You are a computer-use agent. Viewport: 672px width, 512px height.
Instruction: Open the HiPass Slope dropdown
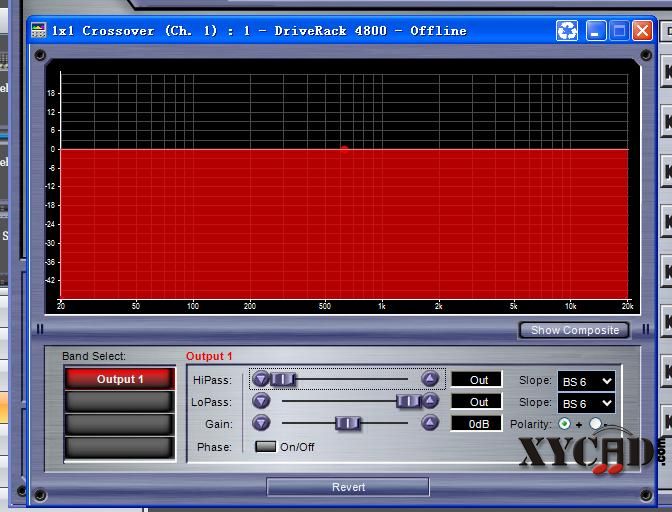[x=586, y=381]
